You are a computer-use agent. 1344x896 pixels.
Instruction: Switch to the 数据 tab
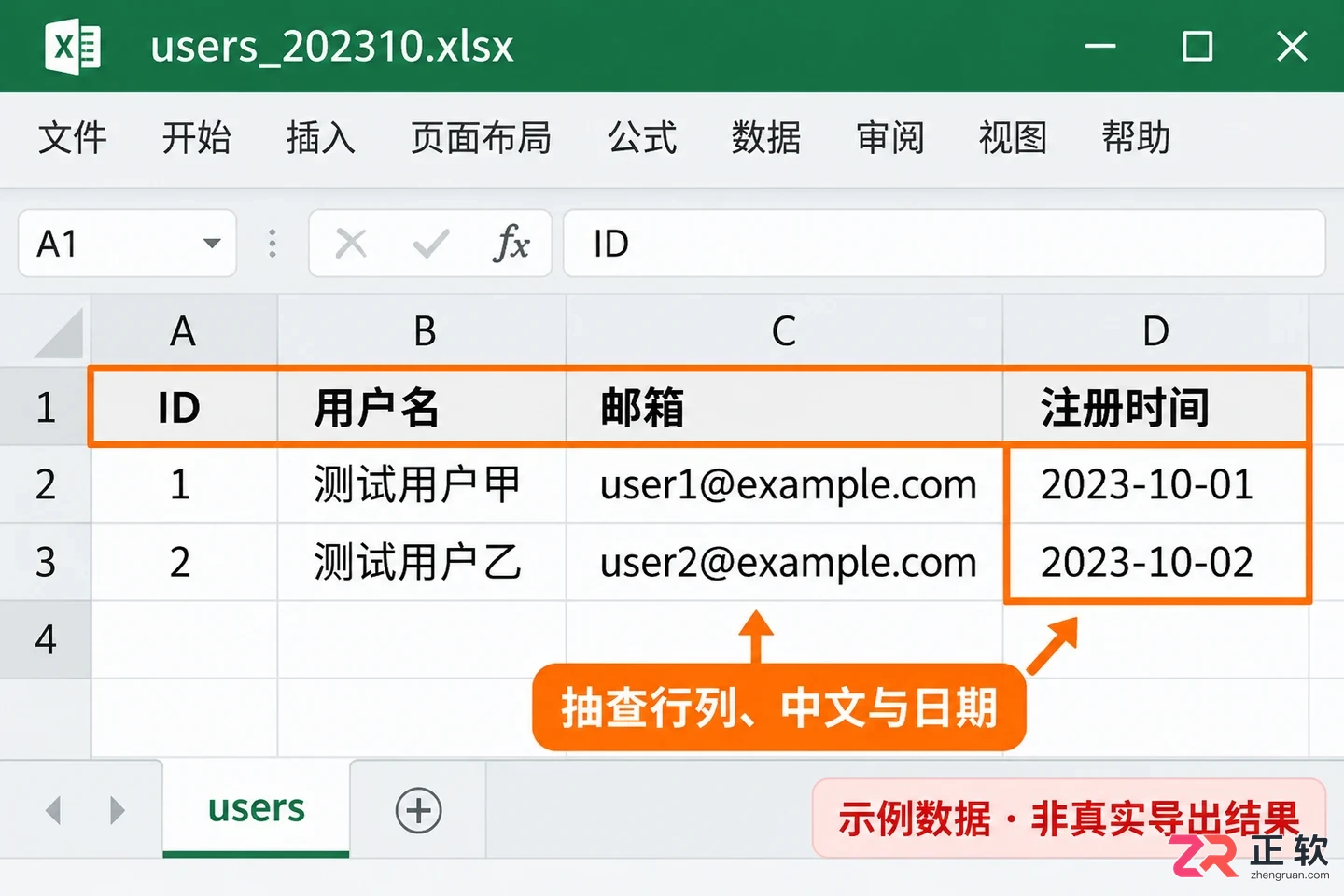click(766, 138)
